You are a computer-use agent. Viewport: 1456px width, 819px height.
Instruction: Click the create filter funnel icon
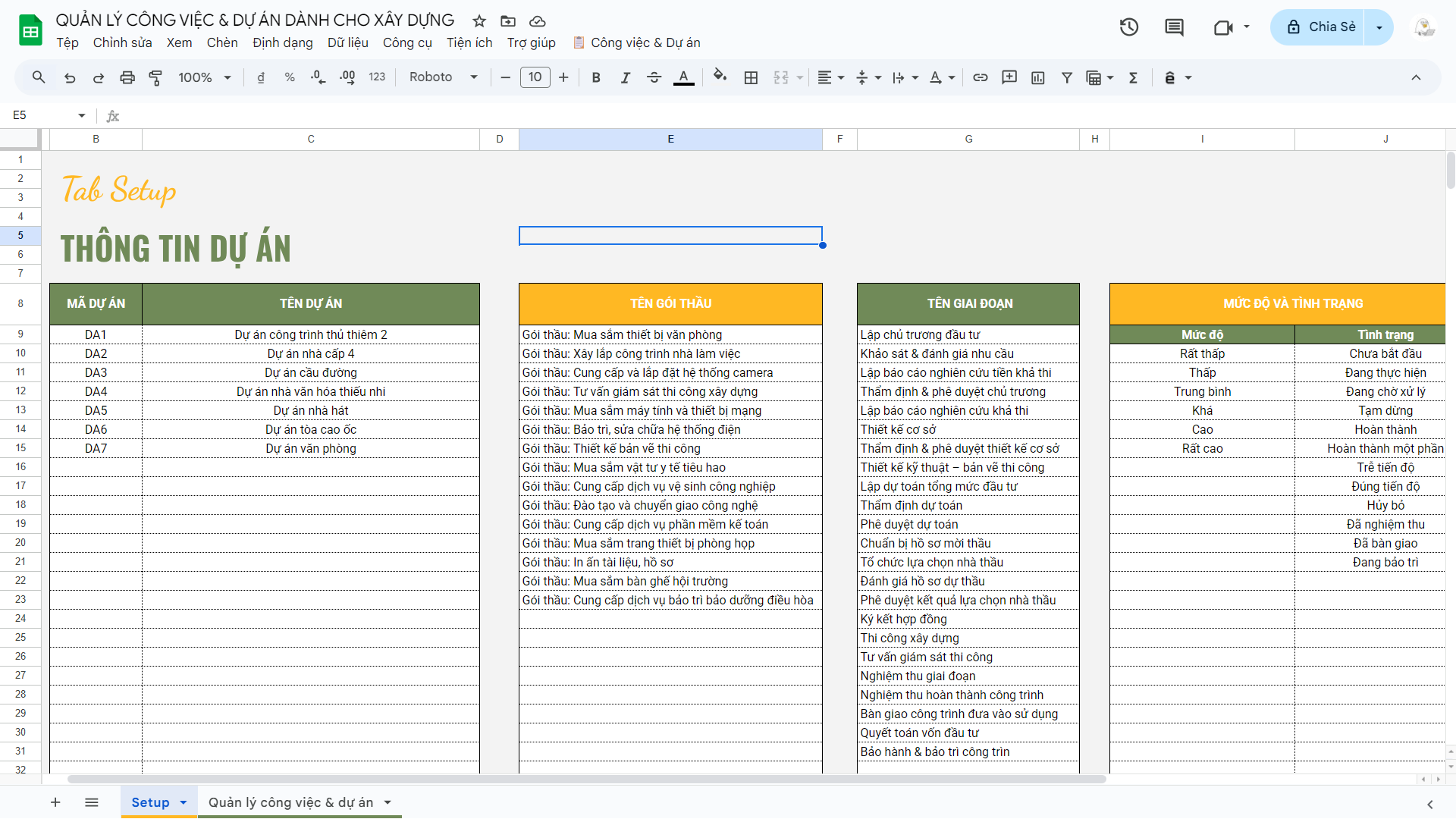(1066, 77)
